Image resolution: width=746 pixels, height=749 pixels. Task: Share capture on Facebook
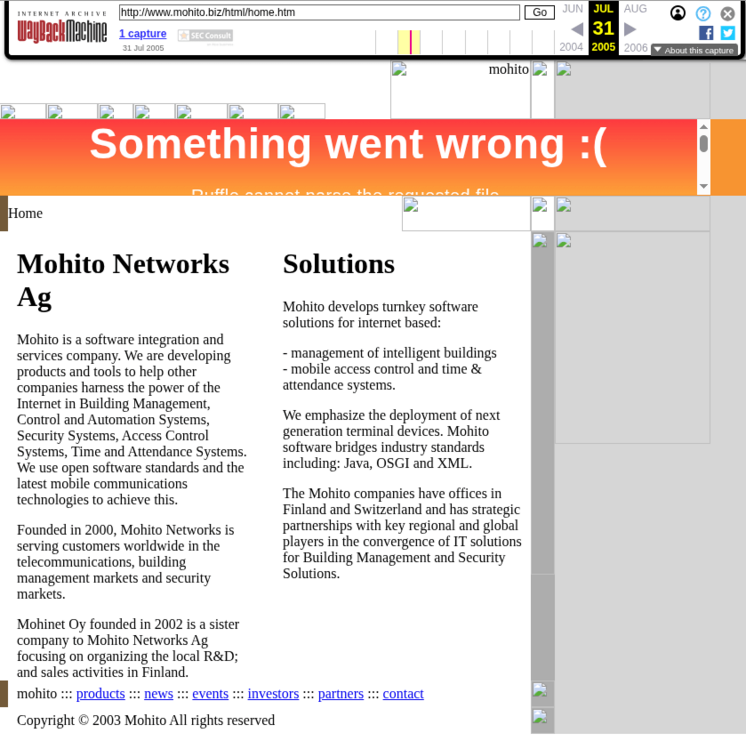(x=706, y=33)
